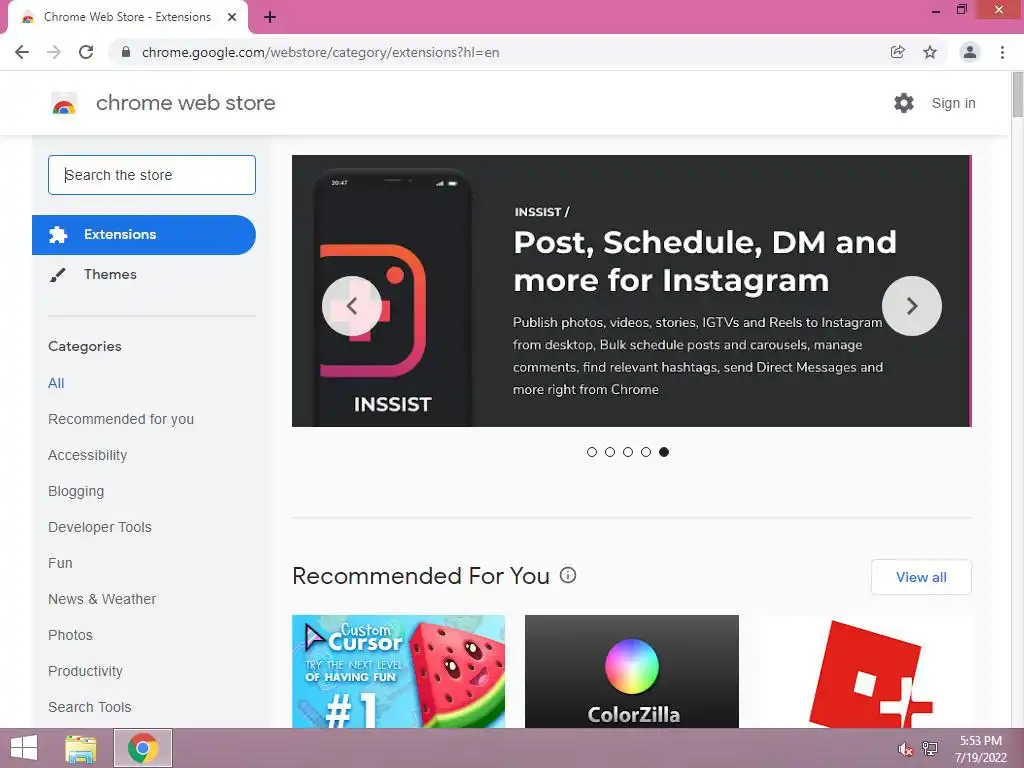Go back to the previous page
This screenshot has height=768, width=1024.
click(22, 52)
